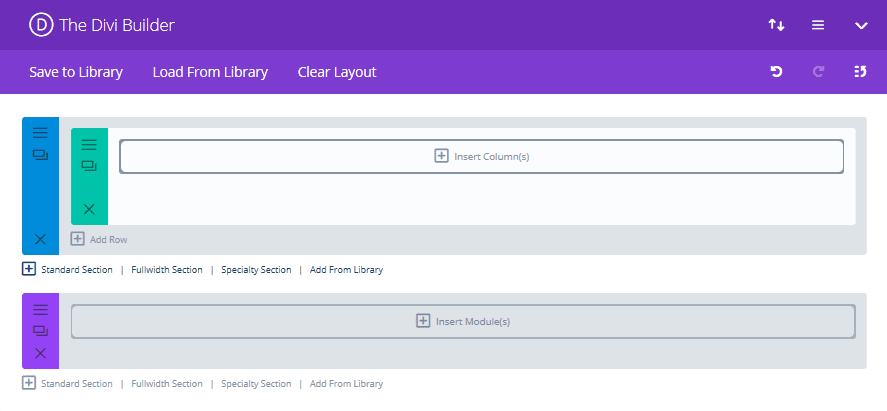Image resolution: width=887 pixels, height=411 pixels.
Task: Add Specialty Section below the purple section
Action: click(x=256, y=384)
